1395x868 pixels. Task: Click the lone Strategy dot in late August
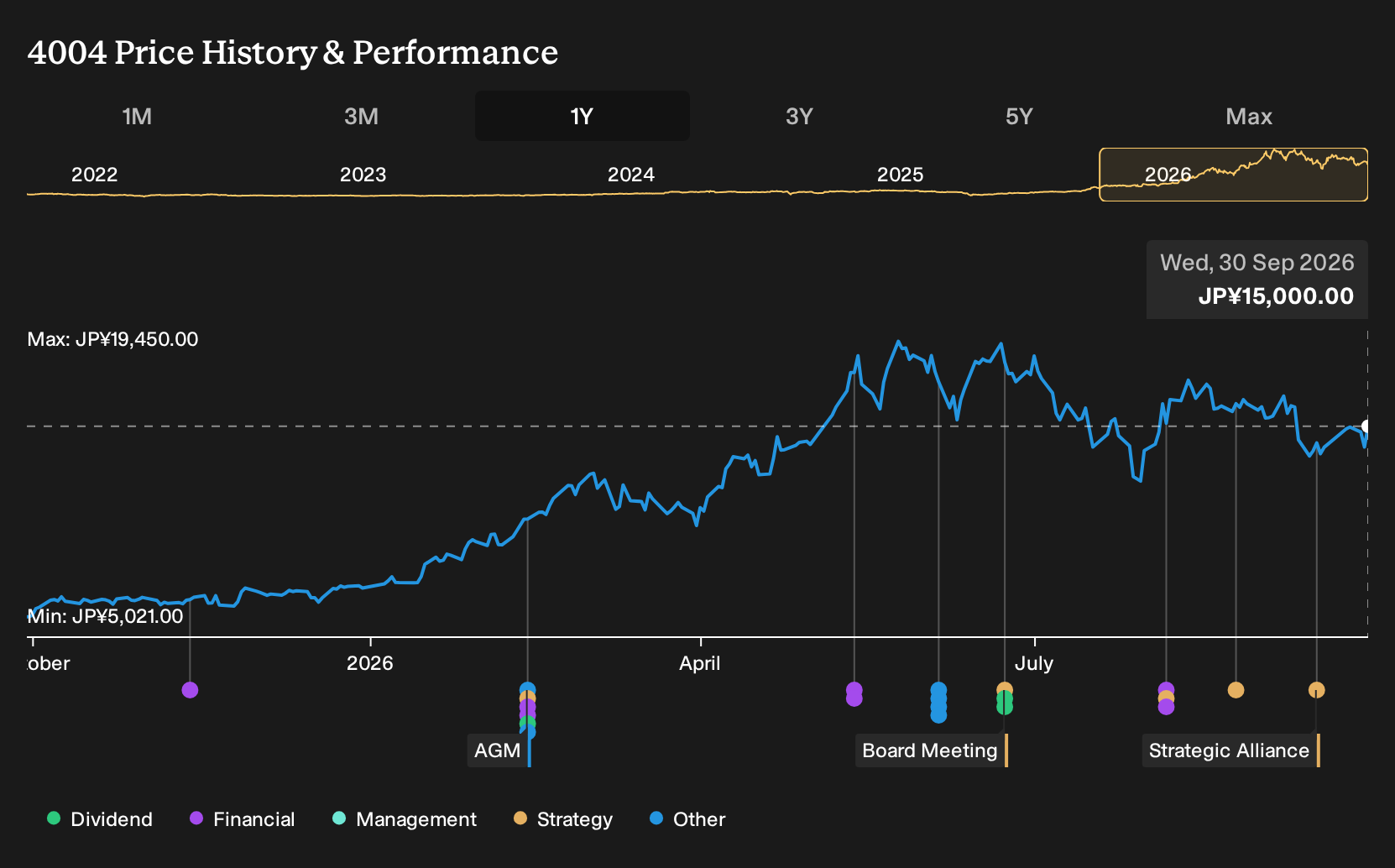1236,690
